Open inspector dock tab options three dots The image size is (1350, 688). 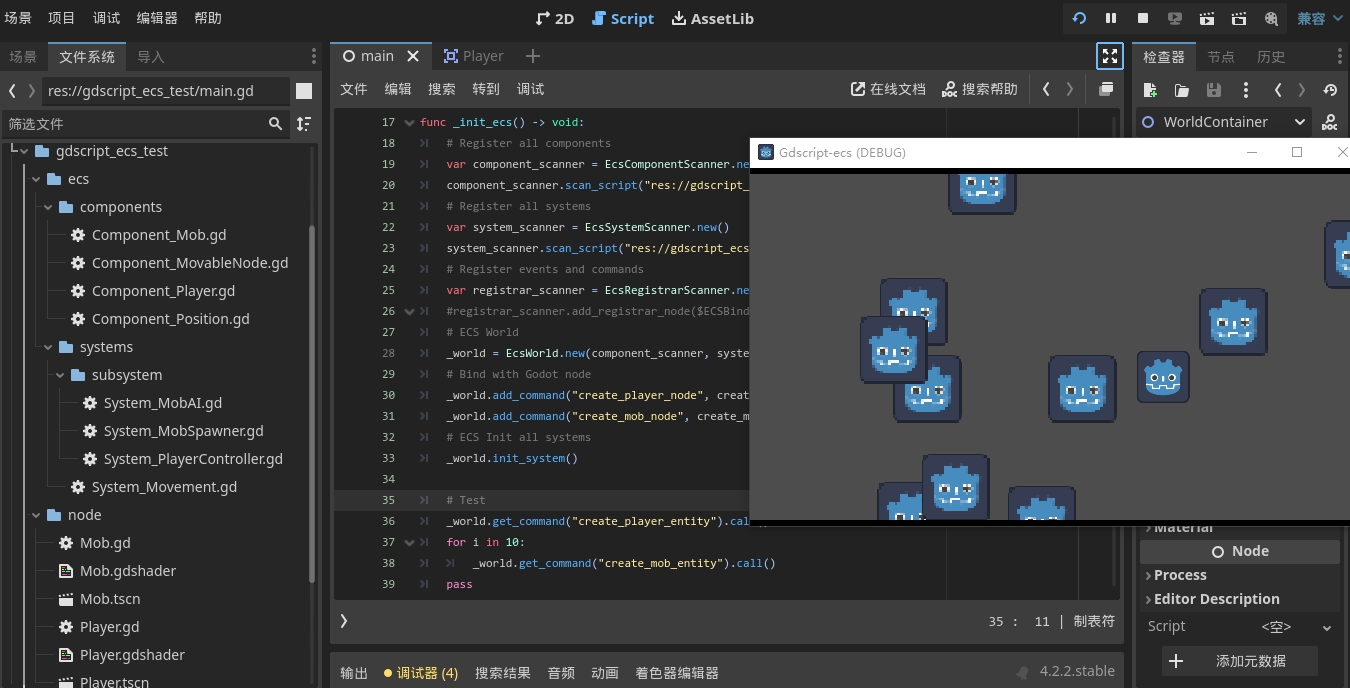[x=1340, y=56]
